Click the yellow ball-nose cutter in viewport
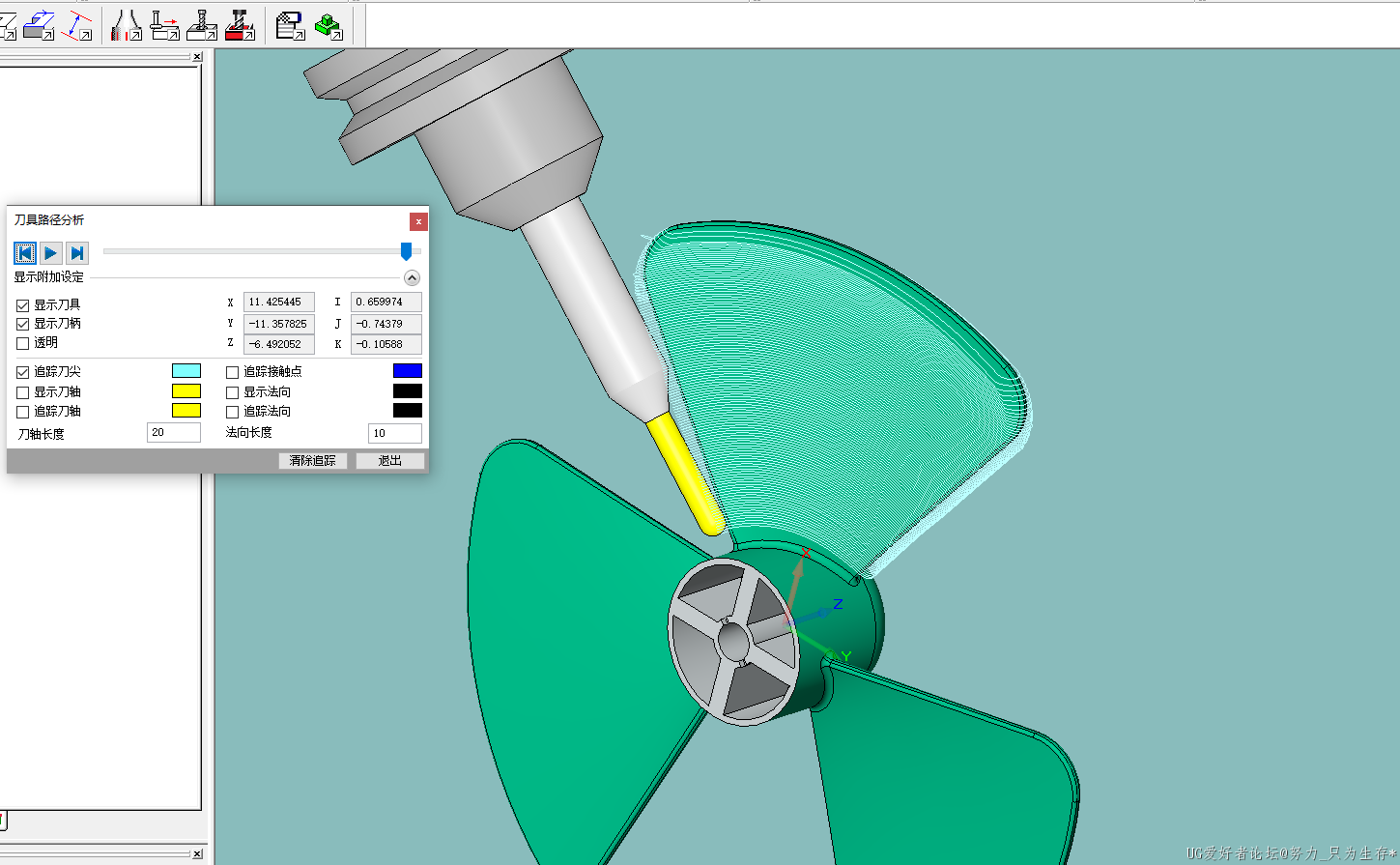 pyautogui.click(x=687, y=474)
